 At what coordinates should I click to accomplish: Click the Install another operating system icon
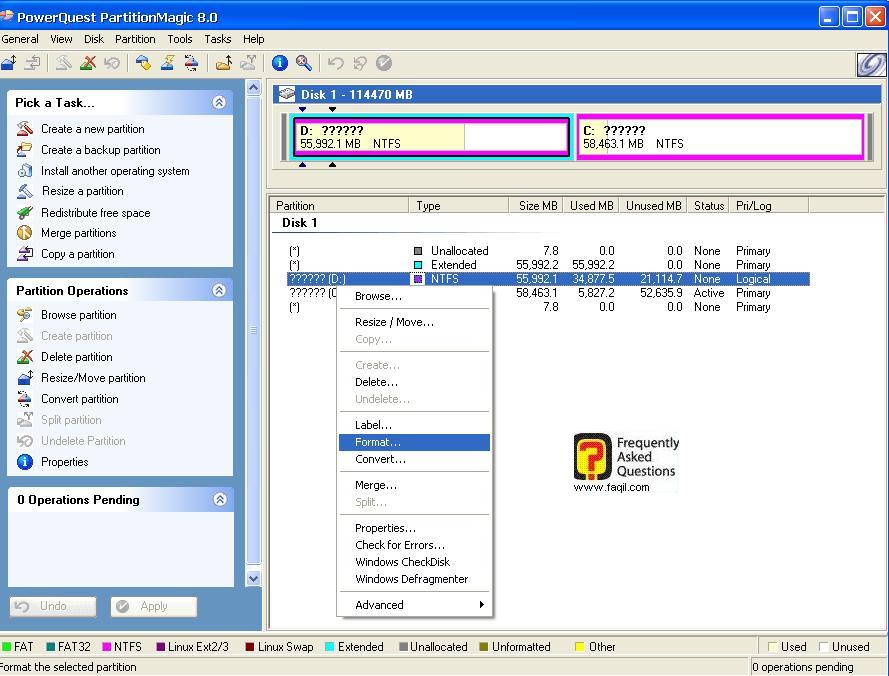(x=25, y=170)
